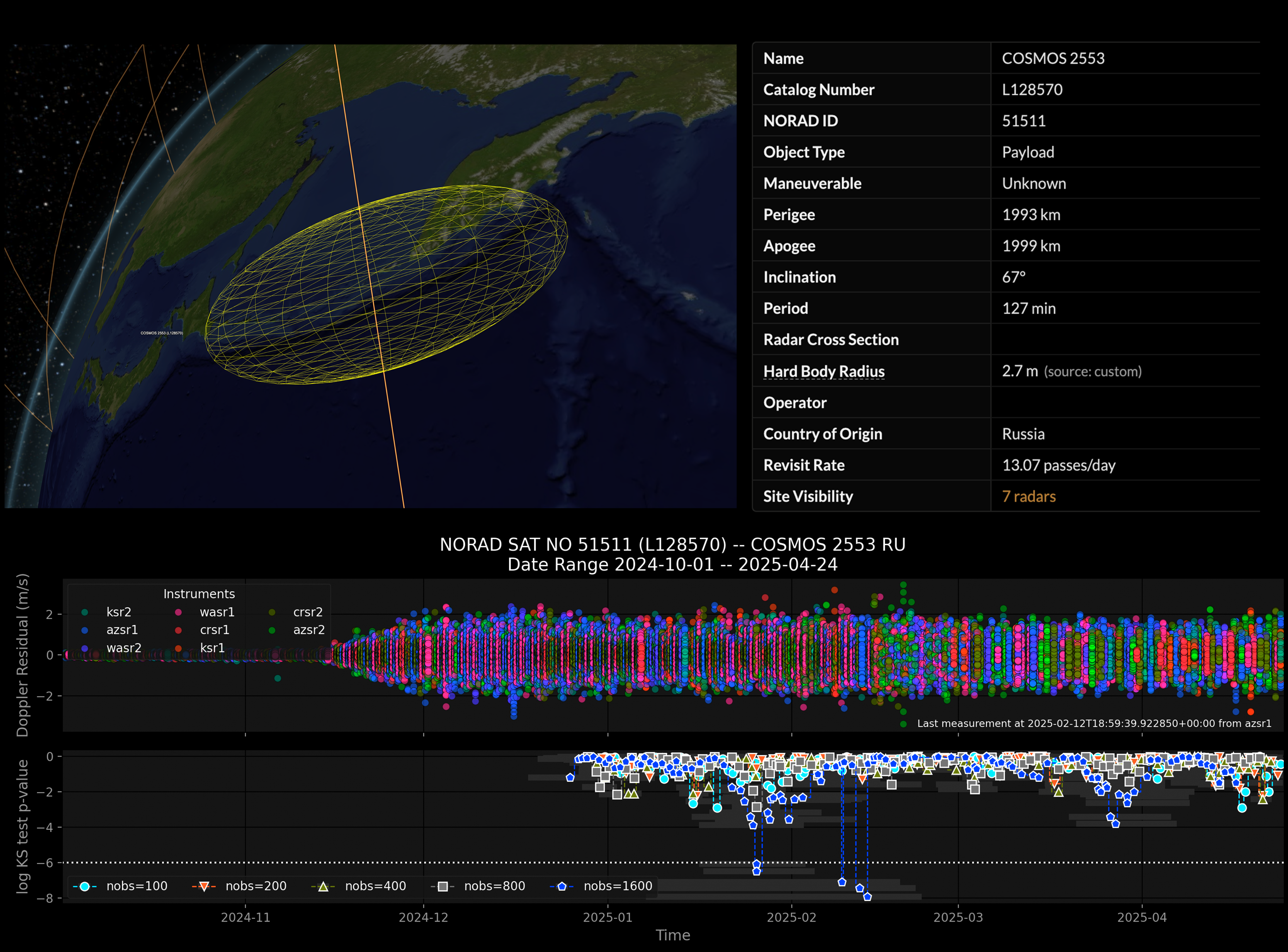Click the ksr2 instrument legend dot
The height and width of the screenshot is (952, 1288).
coord(85,612)
